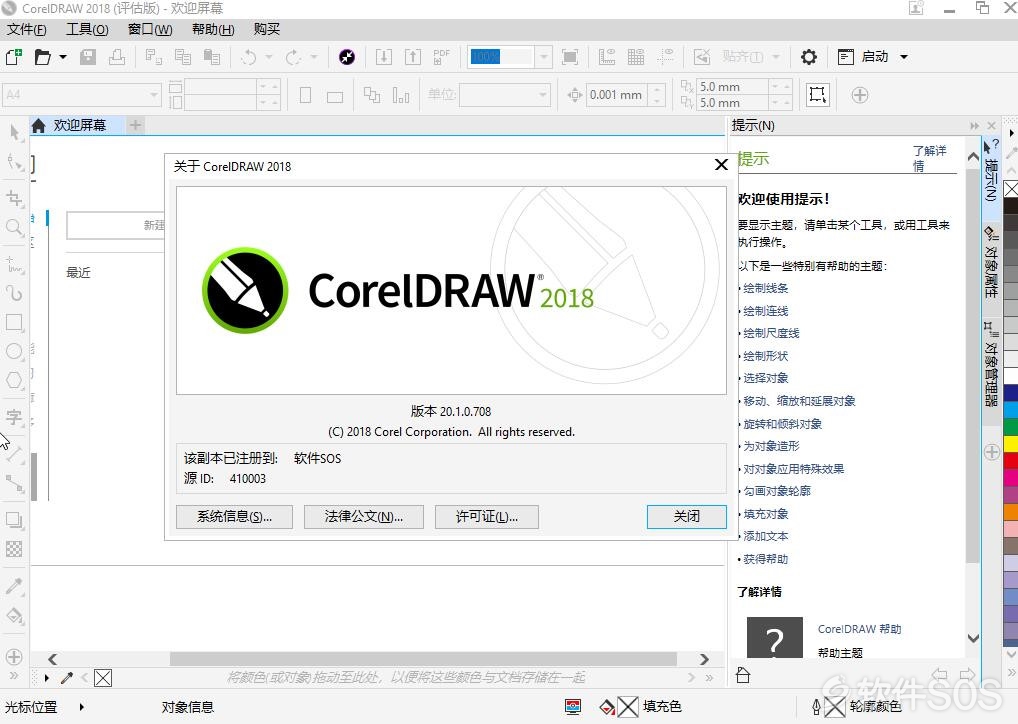Open the 窗口(W) menu
This screenshot has height=724, width=1018.
150,29
